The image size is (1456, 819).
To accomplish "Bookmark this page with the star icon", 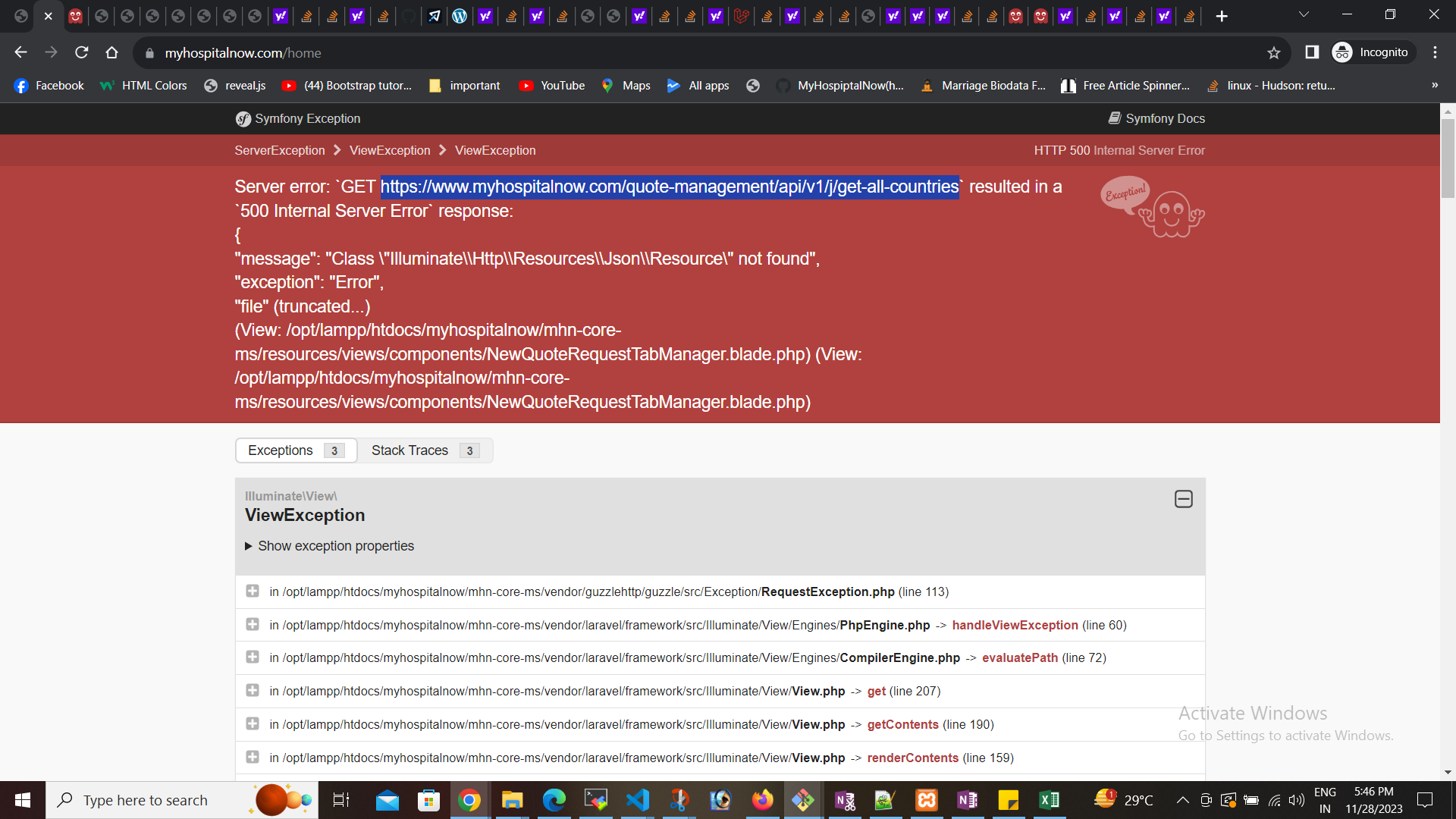I will click(x=1273, y=52).
